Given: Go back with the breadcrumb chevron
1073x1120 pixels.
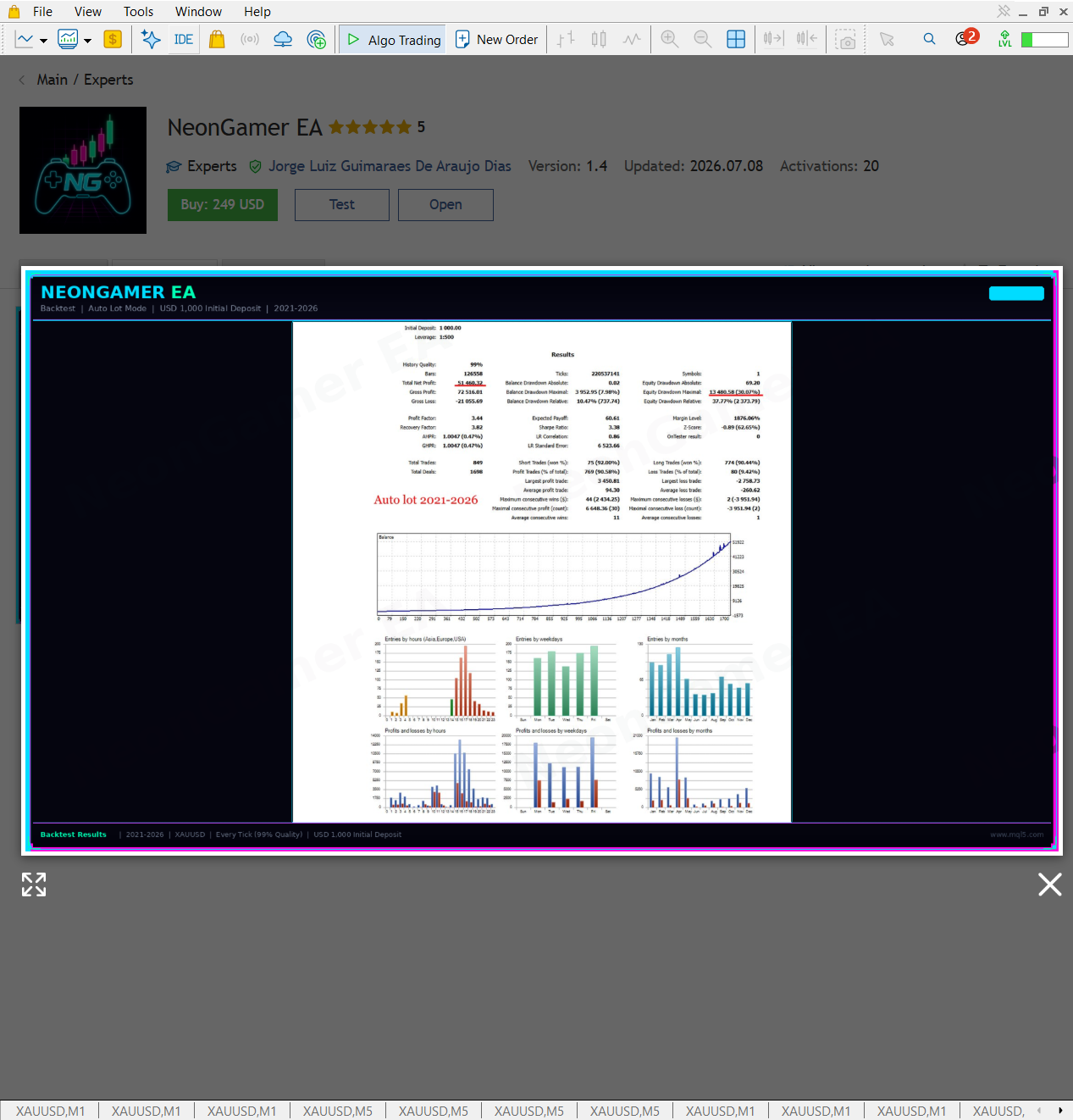Looking at the screenshot, I should pyautogui.click(x=21, y=80).
